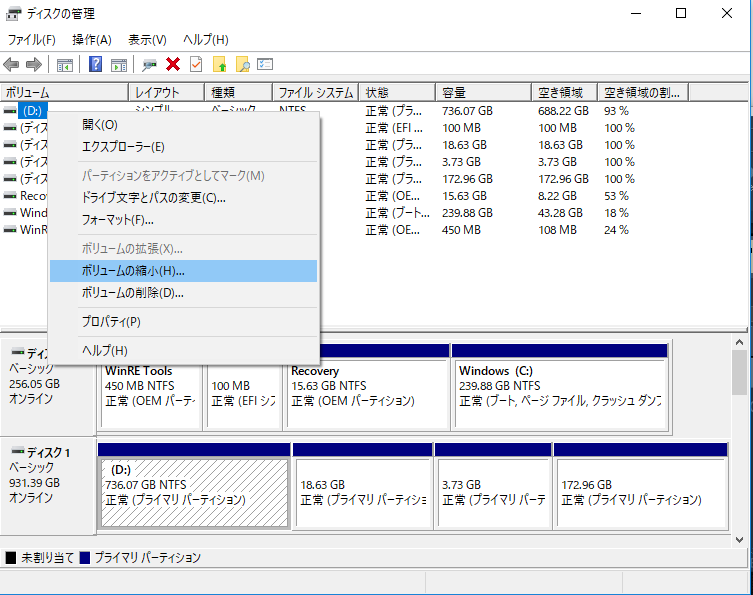Open the 表示(V) menu

[x=147, y=39]
